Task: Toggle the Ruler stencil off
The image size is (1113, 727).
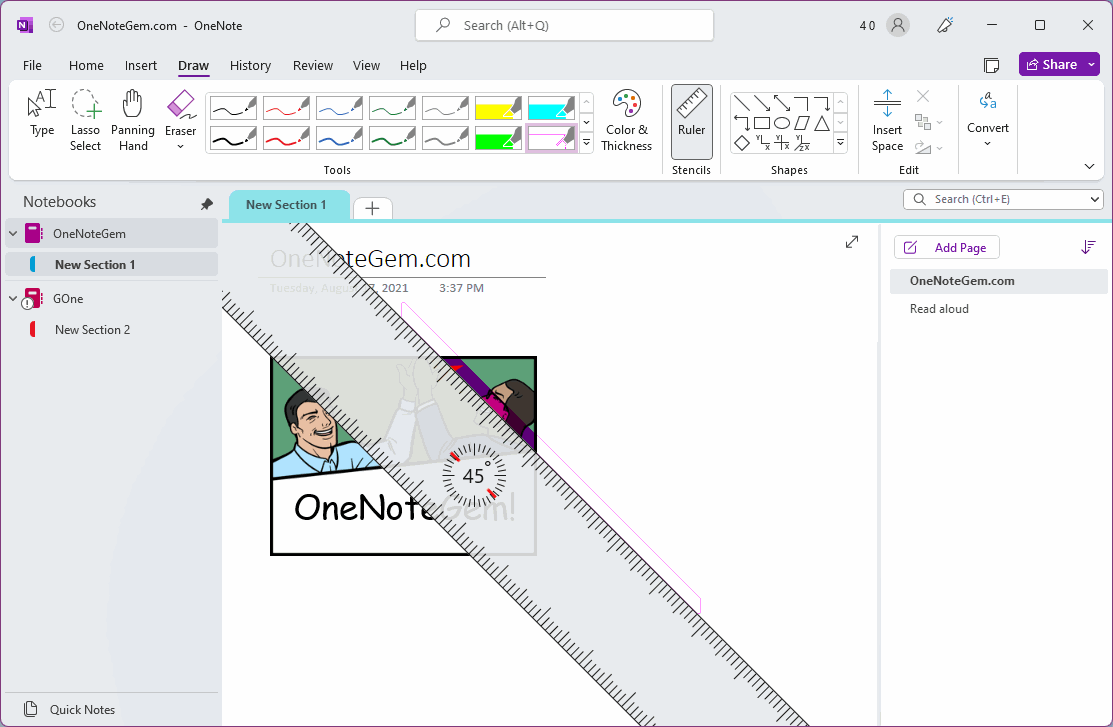Action: pos(691,121)
